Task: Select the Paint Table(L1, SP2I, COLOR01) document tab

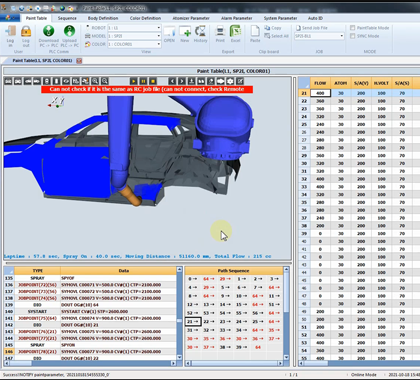Action: [42, 61]
